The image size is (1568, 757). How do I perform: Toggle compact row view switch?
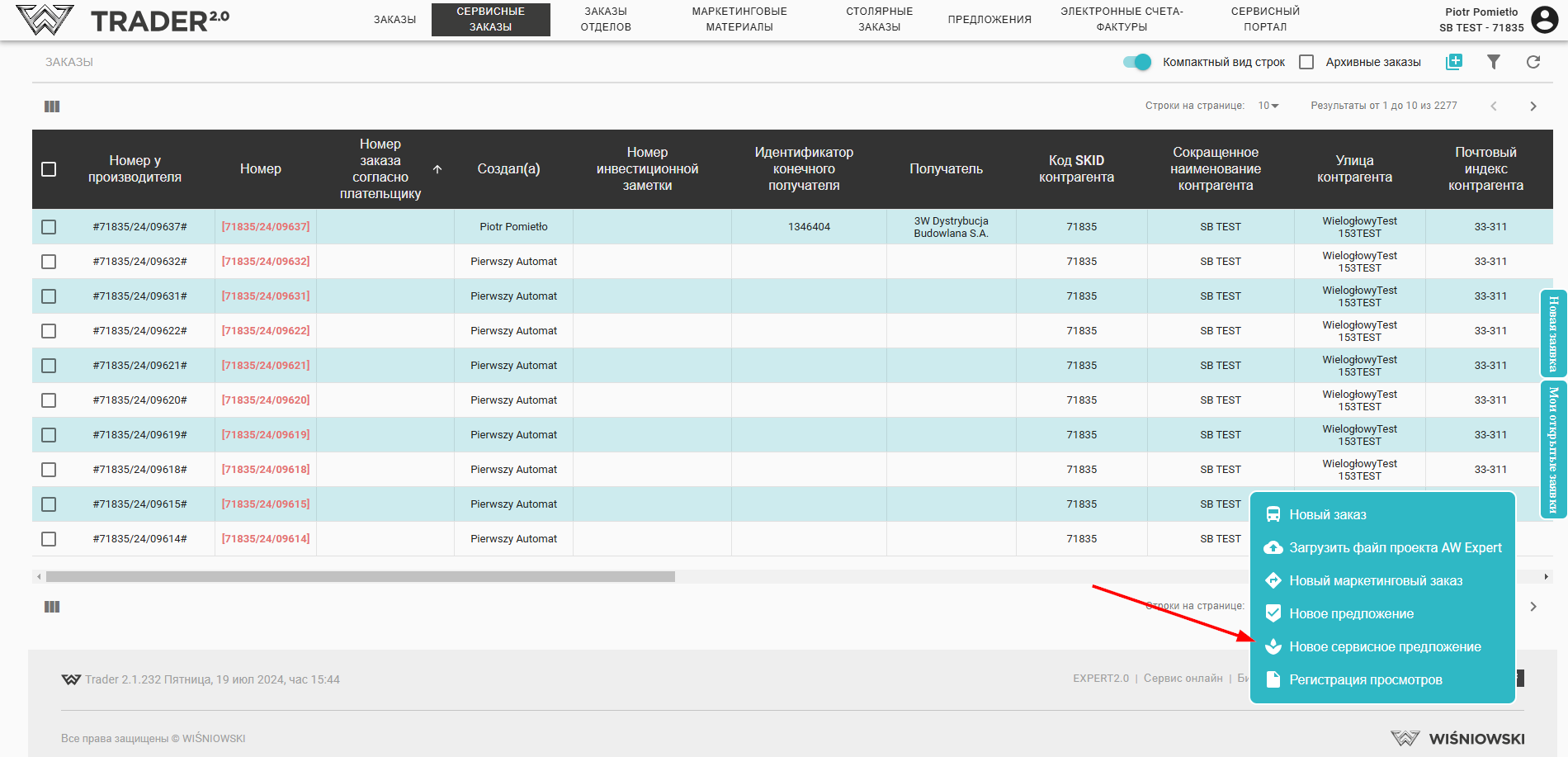point(1137,62)
